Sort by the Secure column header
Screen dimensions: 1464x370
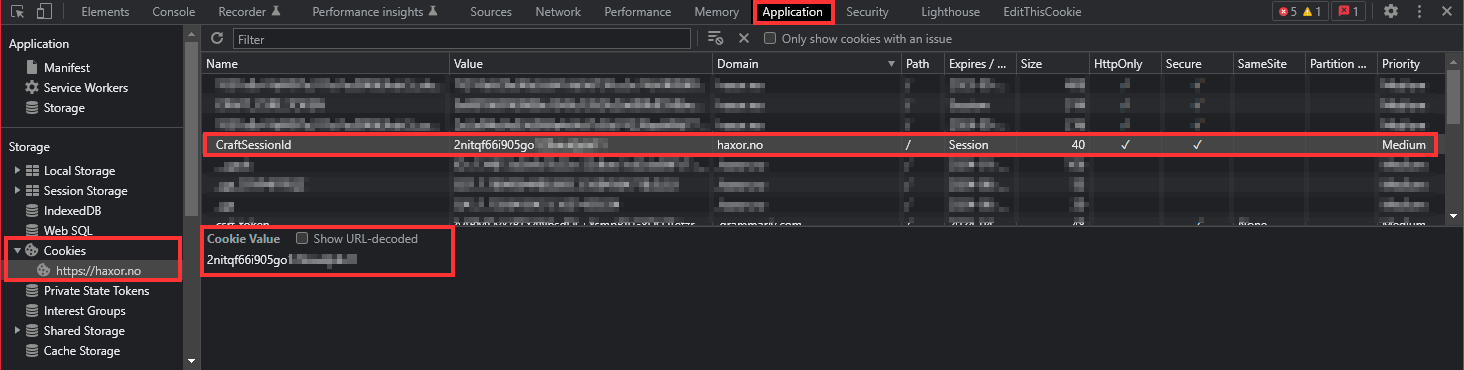click(1196, 63)
